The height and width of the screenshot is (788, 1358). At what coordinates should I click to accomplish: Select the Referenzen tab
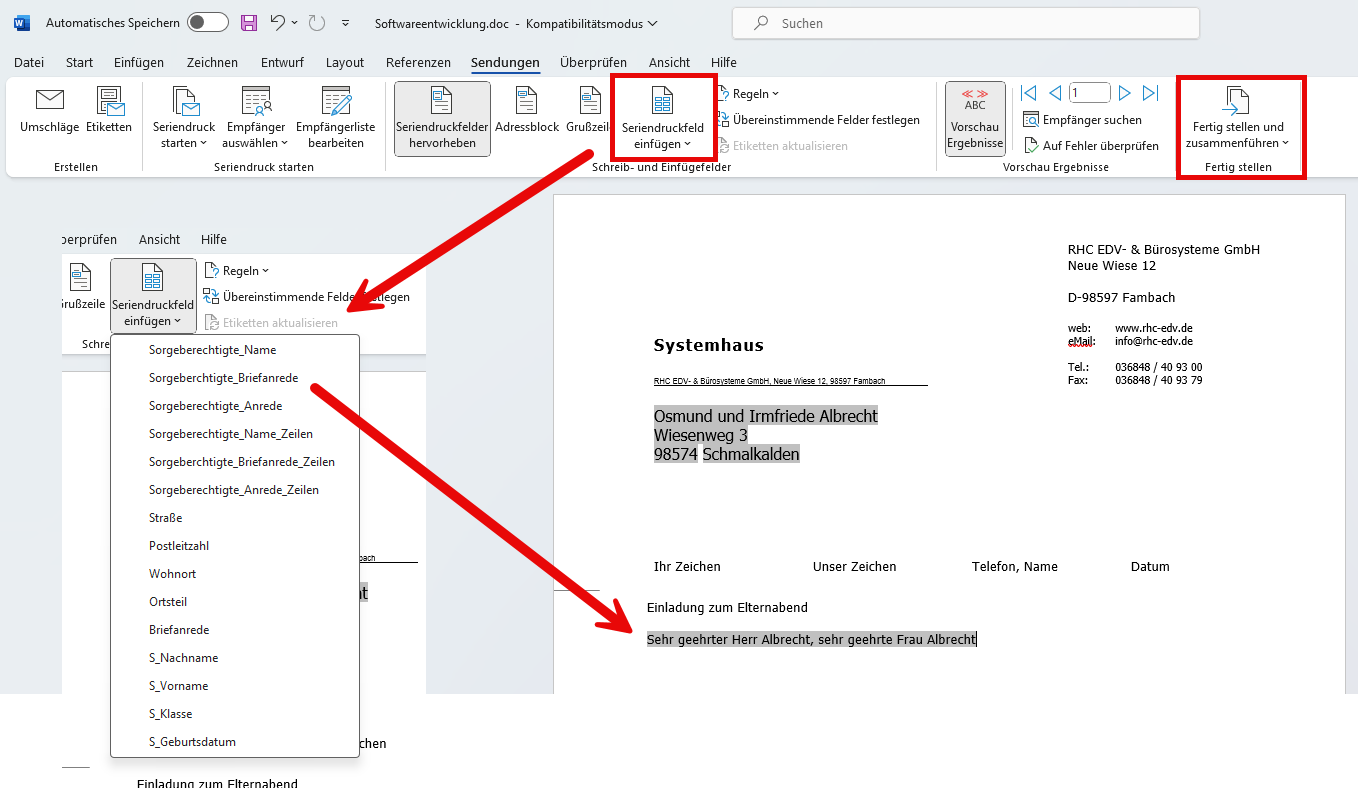click(418, 62)
